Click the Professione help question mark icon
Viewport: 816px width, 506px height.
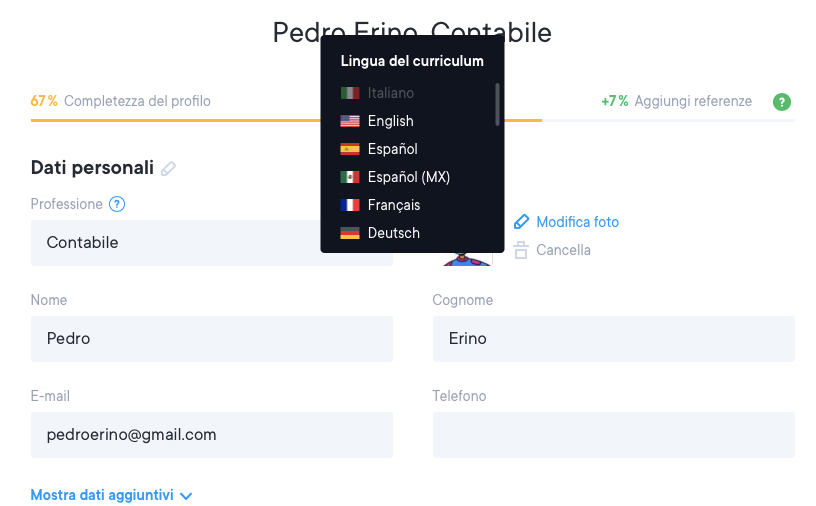coord(117,204)
